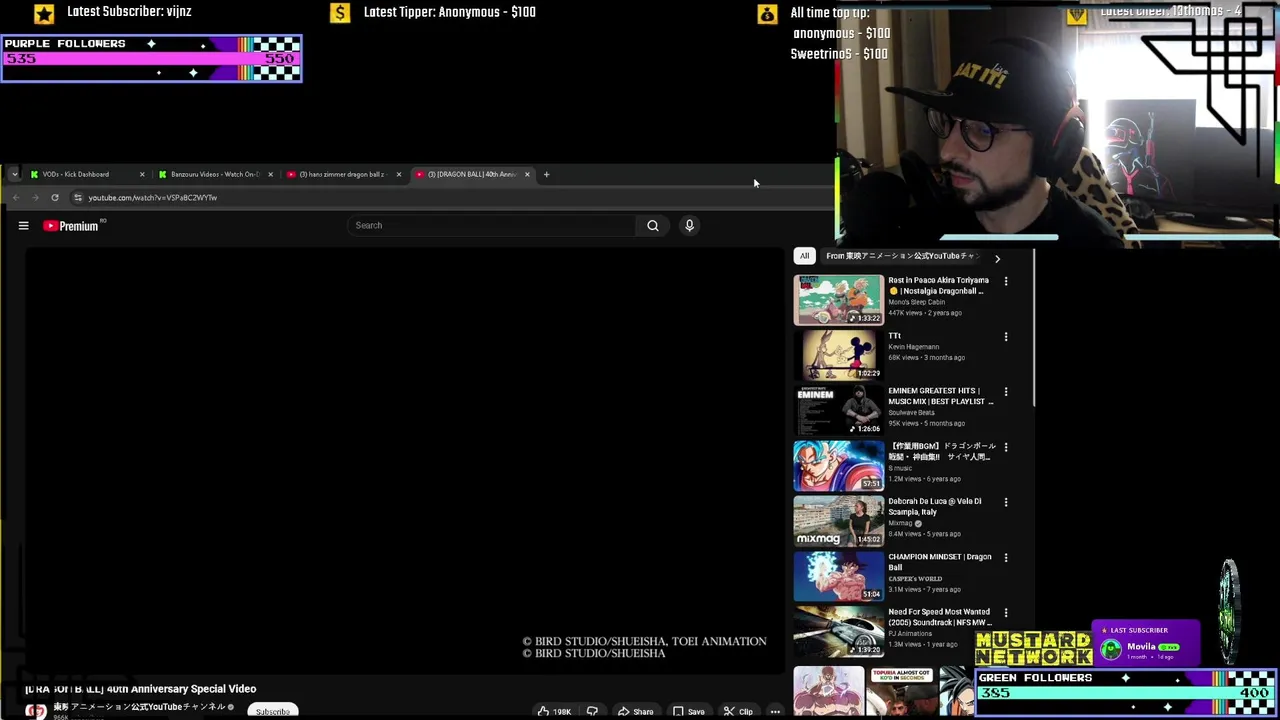Close the Banzouru Videos tab
The width and height of the screenshot is (1280, 720).
pos(270,174)
